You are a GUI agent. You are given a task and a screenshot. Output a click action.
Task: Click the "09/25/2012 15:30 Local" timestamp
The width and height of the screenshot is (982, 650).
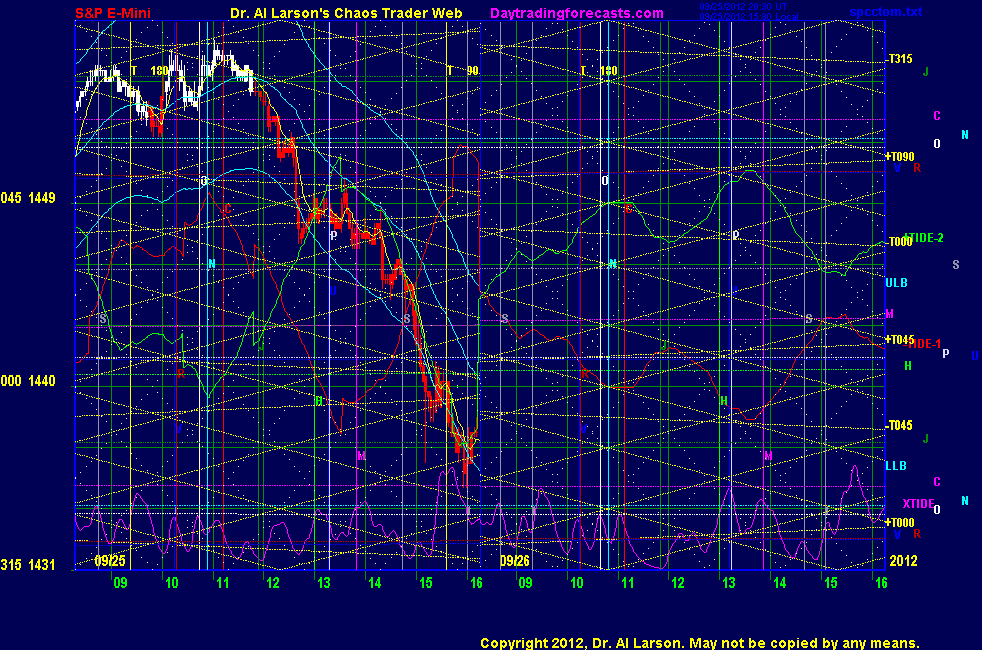click(x=748, y=16)
